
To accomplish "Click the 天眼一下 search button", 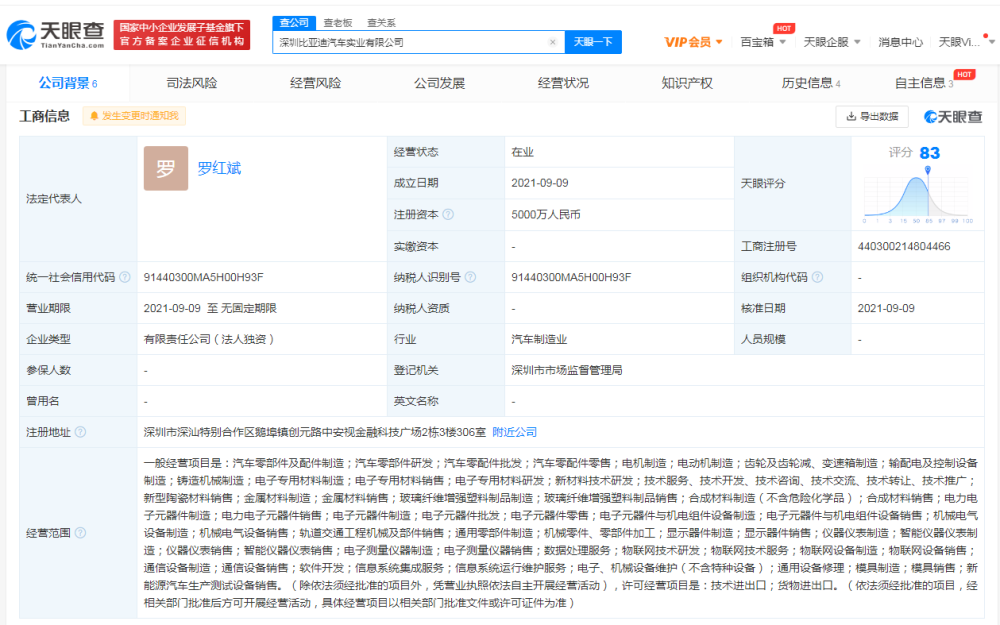I will [x=593, y=42].
